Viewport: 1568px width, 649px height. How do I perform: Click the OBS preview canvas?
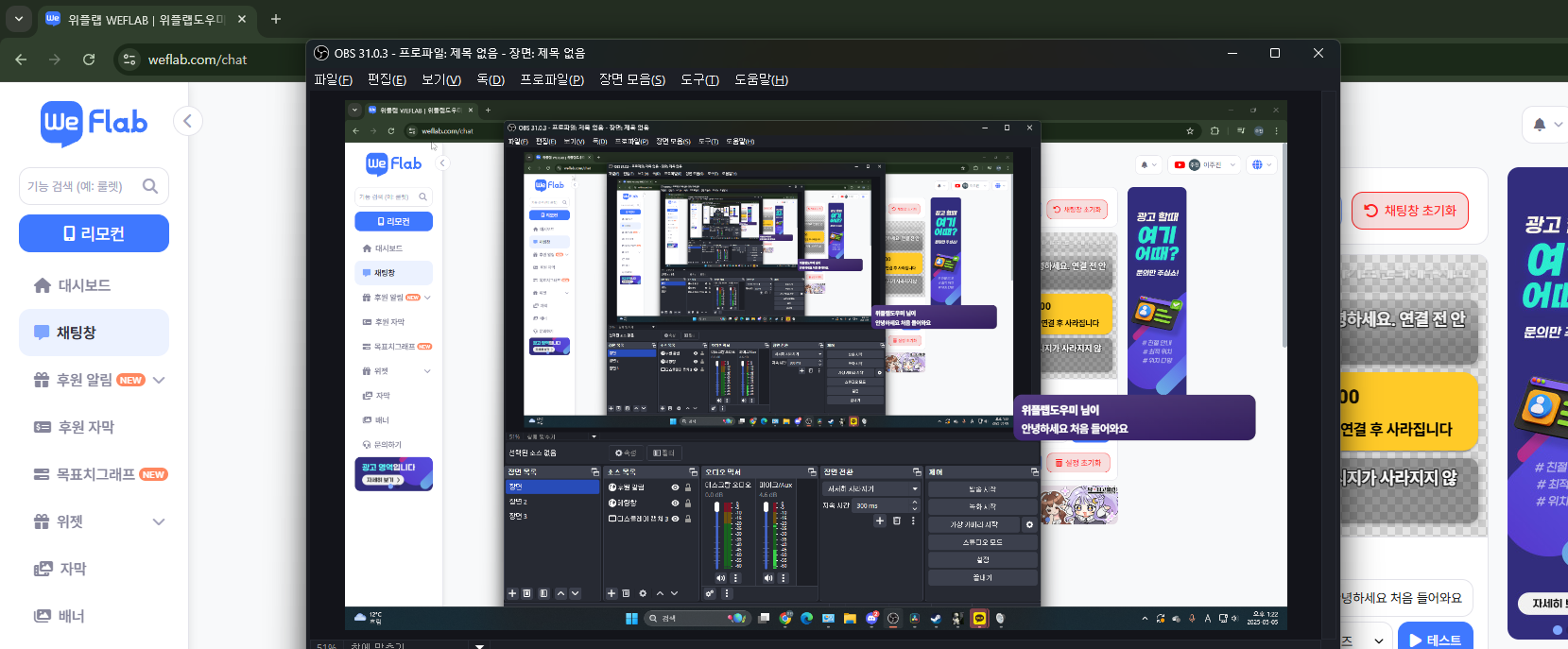point(816,367)
